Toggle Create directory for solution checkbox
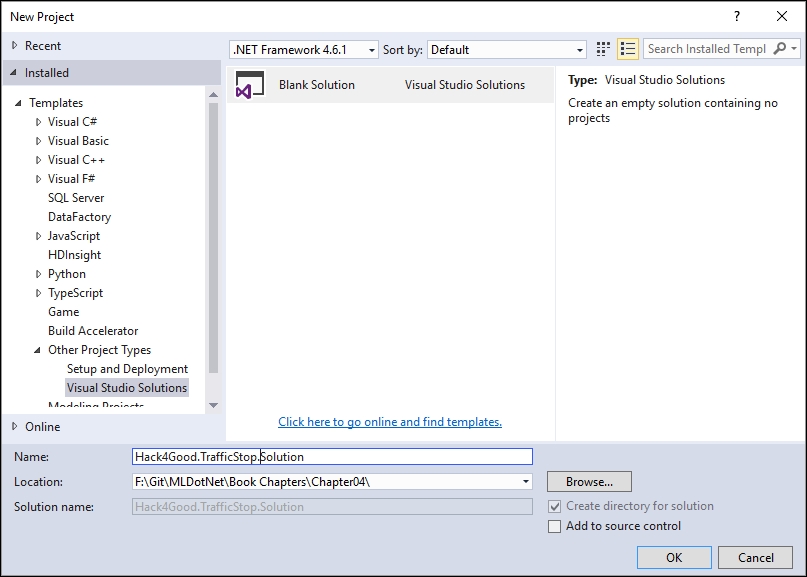 click(x=554, y=506)
